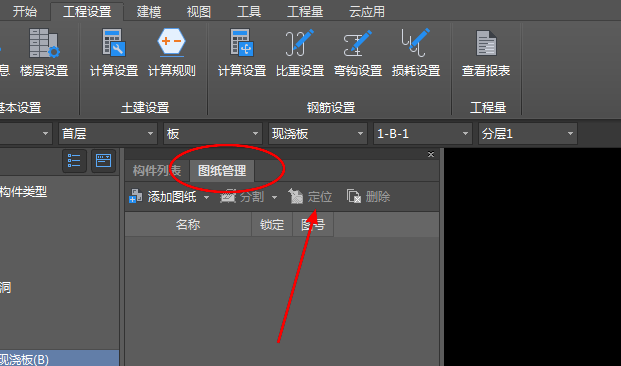Click 删除 delete drawing button
This screenshot has width=621, height=366.
[x=368, y=196]
